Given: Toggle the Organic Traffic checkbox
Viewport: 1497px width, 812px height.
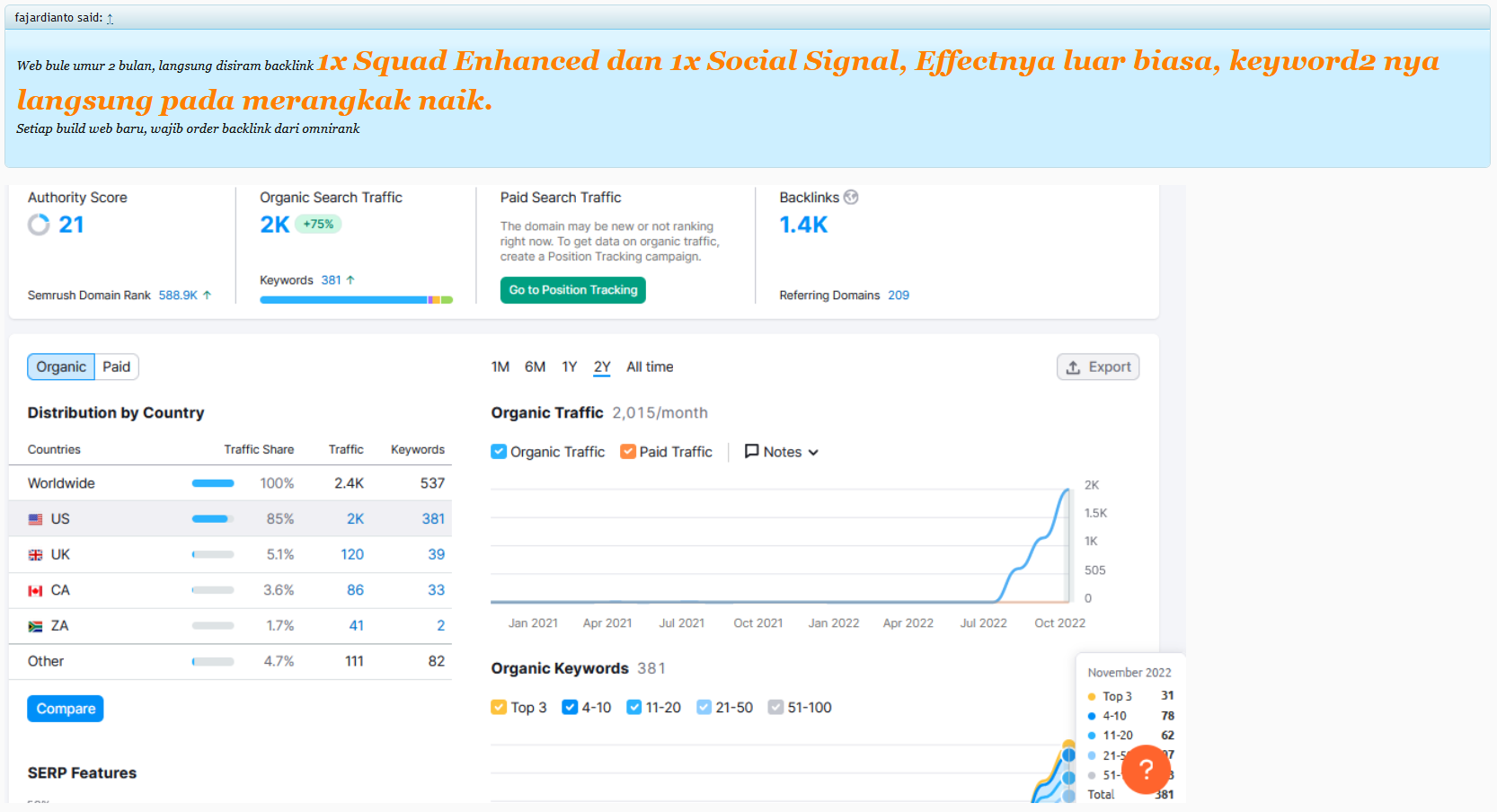Looking at the screenshot, I should tap(499, 451).
